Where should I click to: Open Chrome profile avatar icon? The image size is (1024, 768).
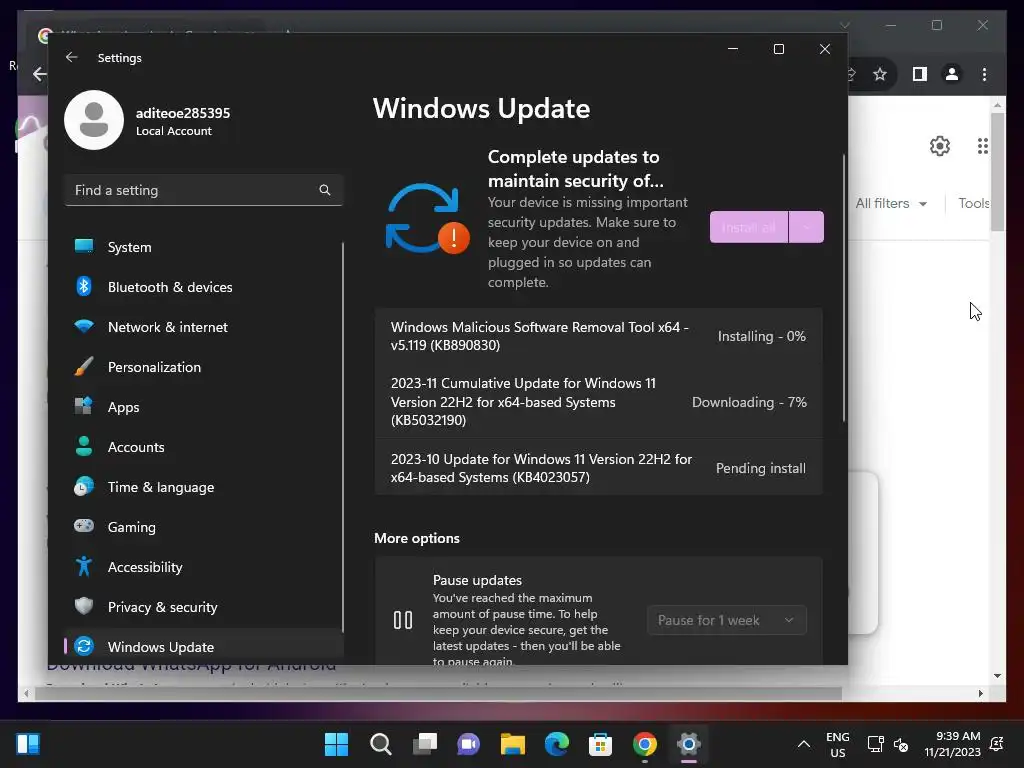coord(952,74)
